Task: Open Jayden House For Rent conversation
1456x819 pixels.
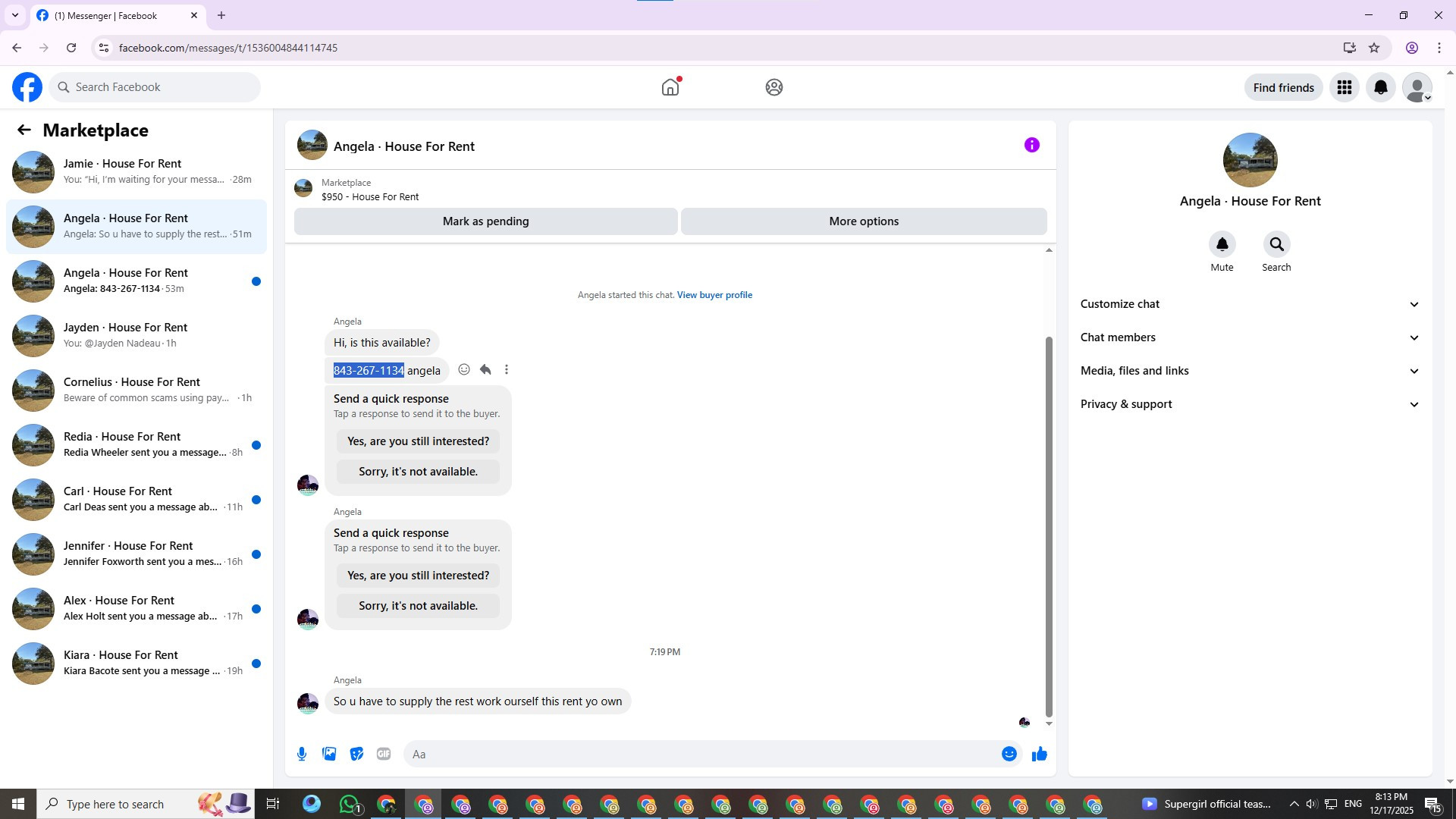Action: (x=136, y=335)
